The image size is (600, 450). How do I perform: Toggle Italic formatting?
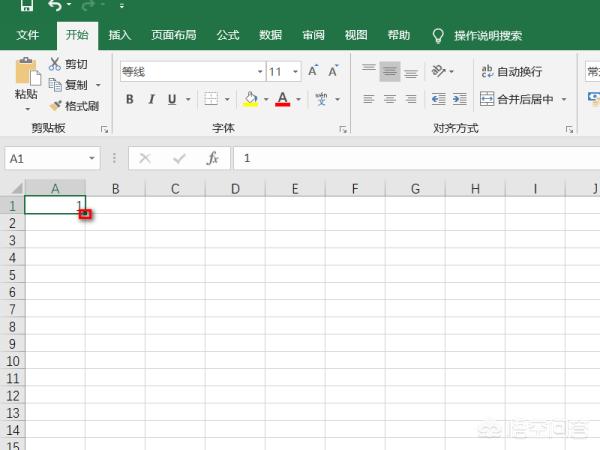point(151,99)
